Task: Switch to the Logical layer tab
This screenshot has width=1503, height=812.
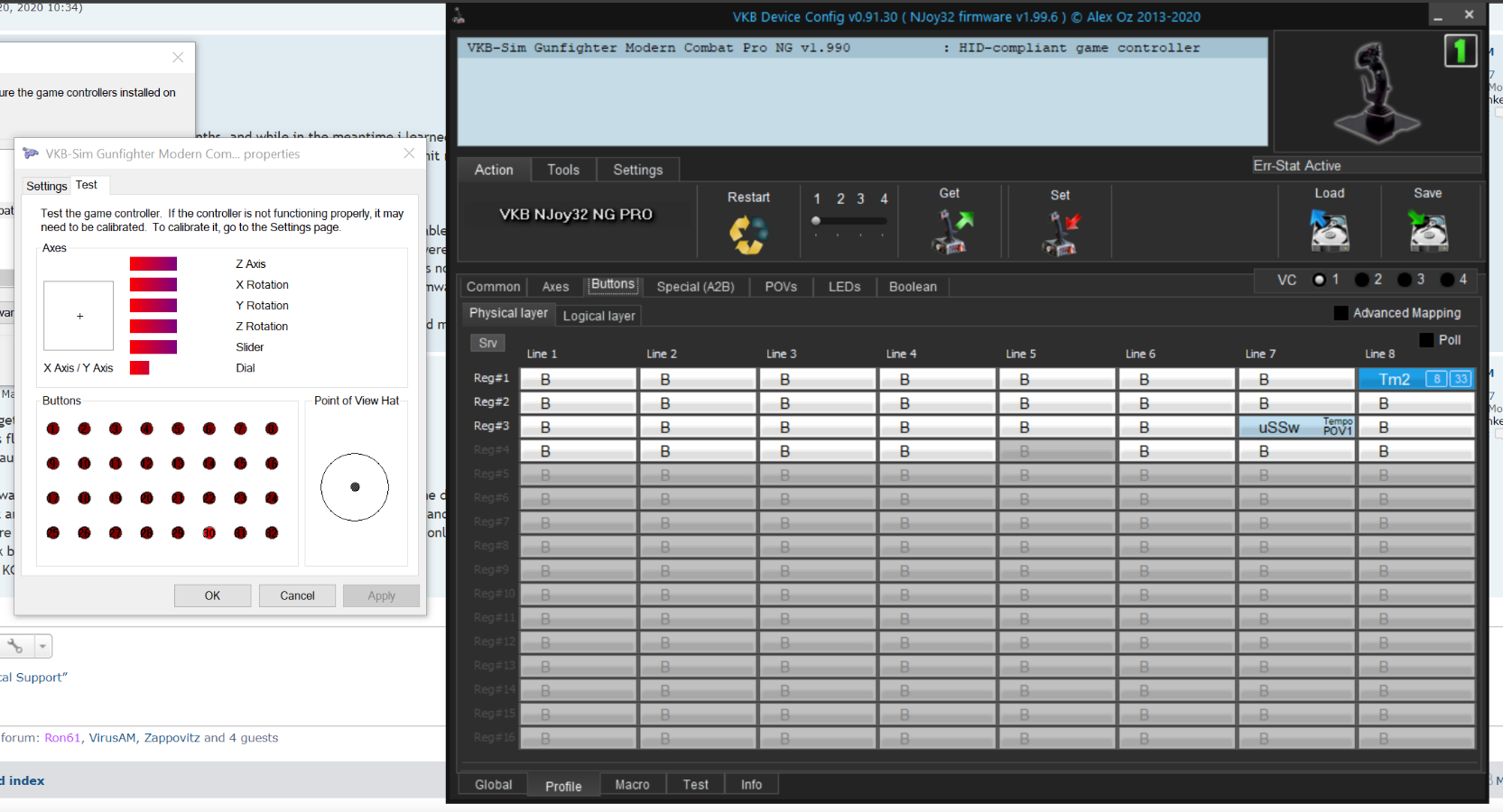Action: tap(598, 316)
